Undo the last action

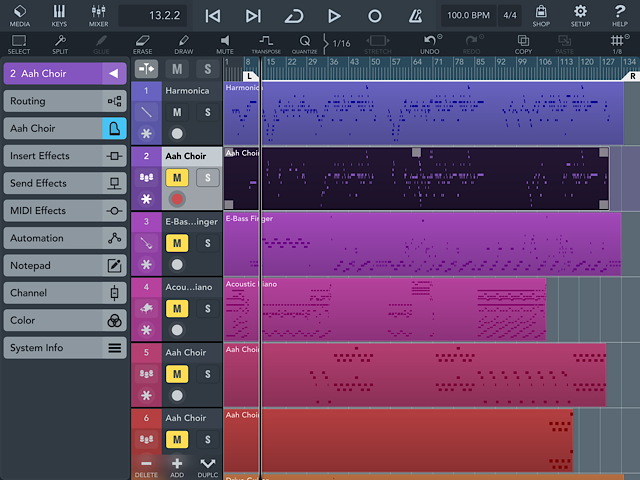pyautogui.click(x=430, y=44)
